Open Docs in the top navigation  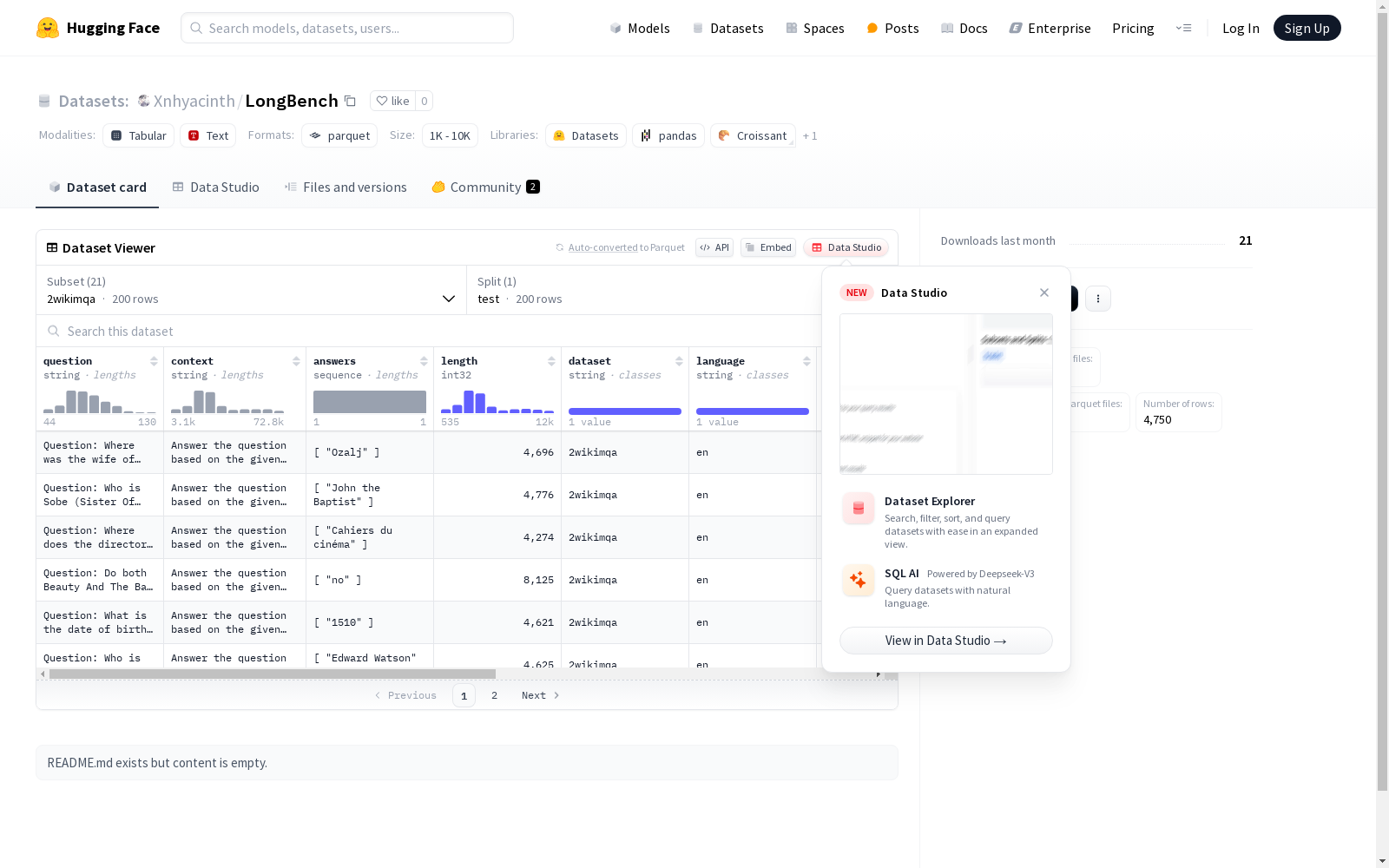964,28
